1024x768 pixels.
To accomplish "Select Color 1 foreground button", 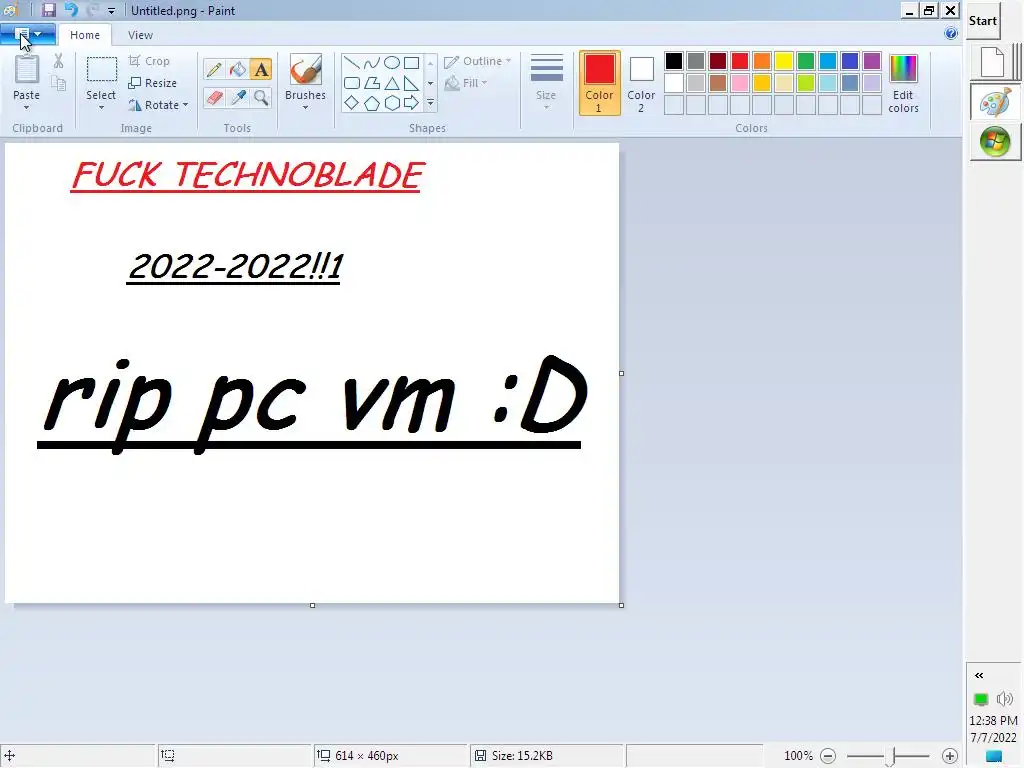I will (x=600, y=83).
